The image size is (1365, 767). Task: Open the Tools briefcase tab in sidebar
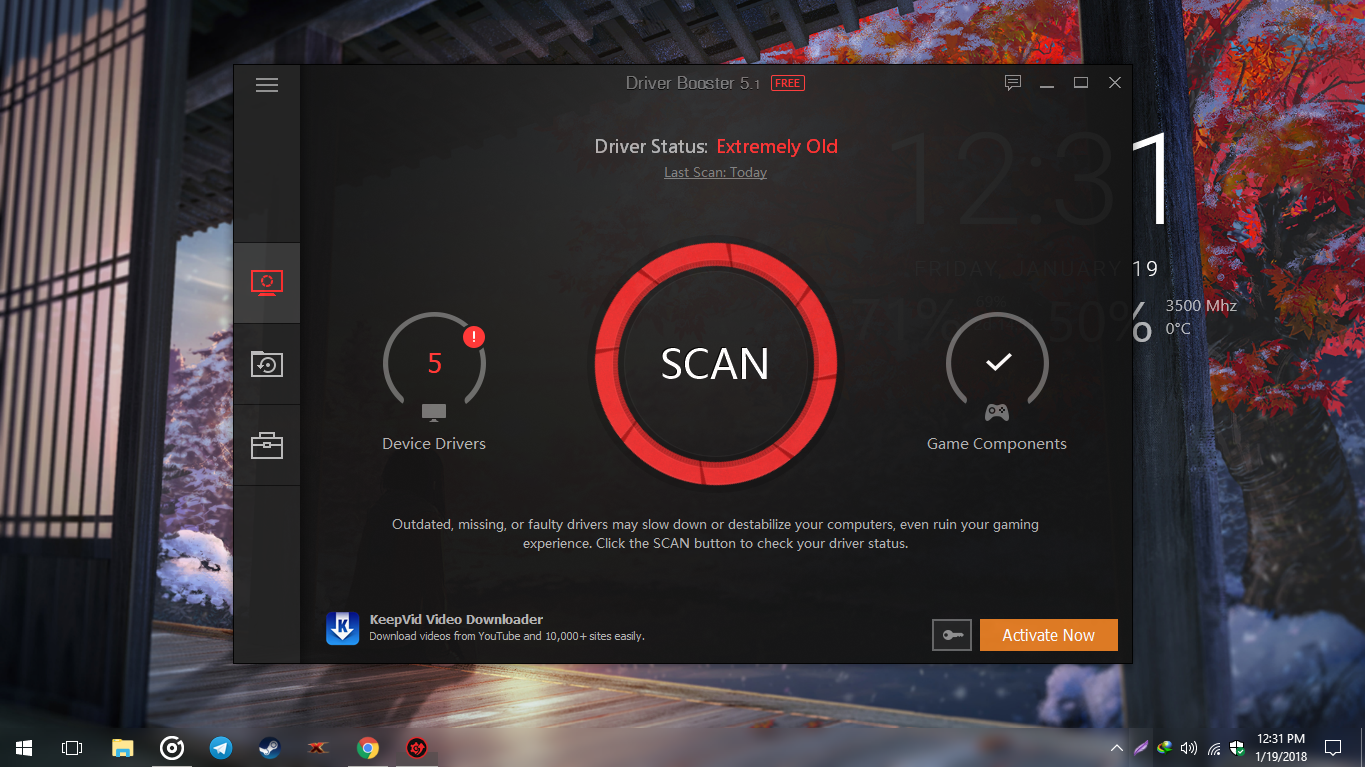tap(267, 445)
